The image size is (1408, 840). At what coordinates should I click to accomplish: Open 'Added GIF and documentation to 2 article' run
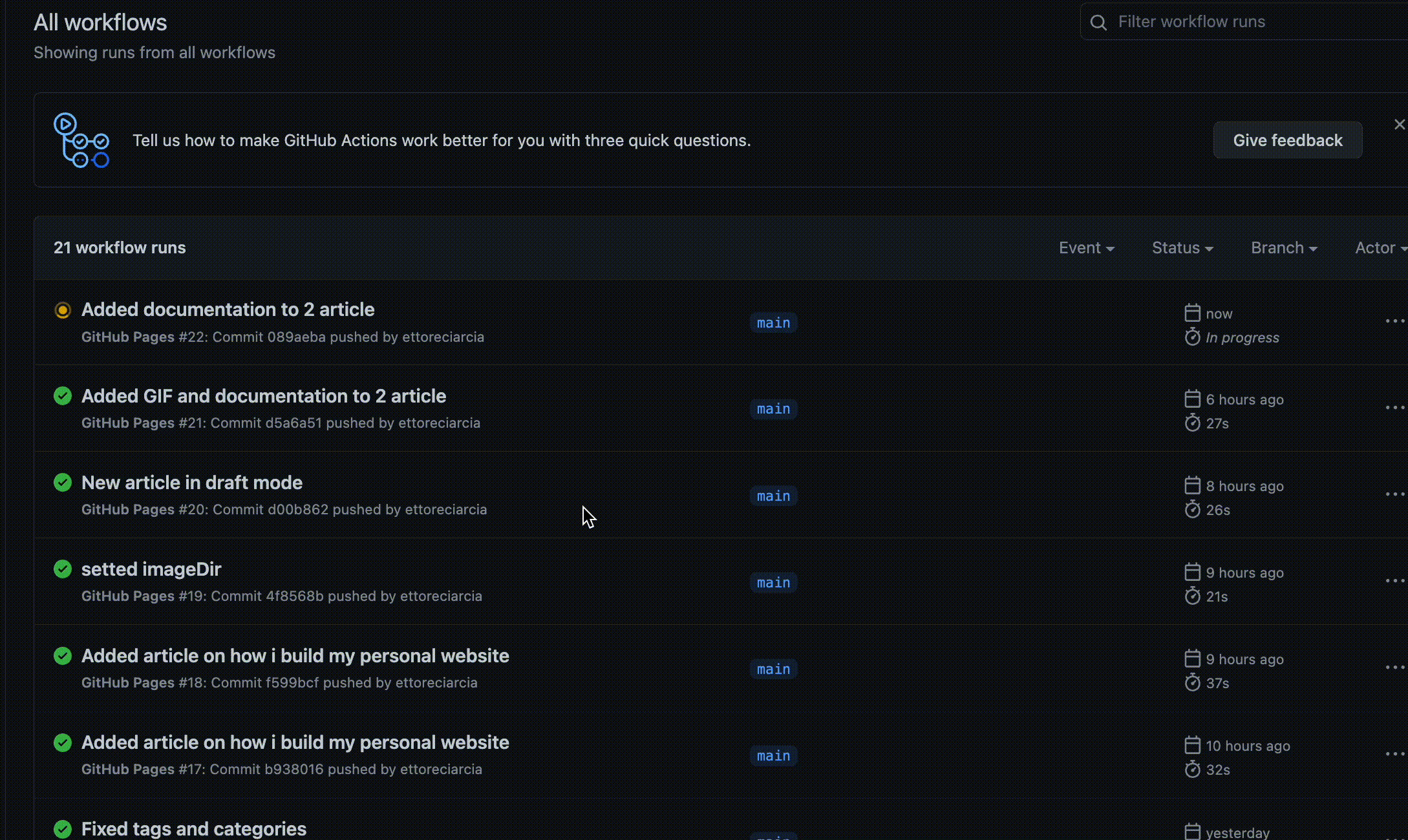click(264, 396)
